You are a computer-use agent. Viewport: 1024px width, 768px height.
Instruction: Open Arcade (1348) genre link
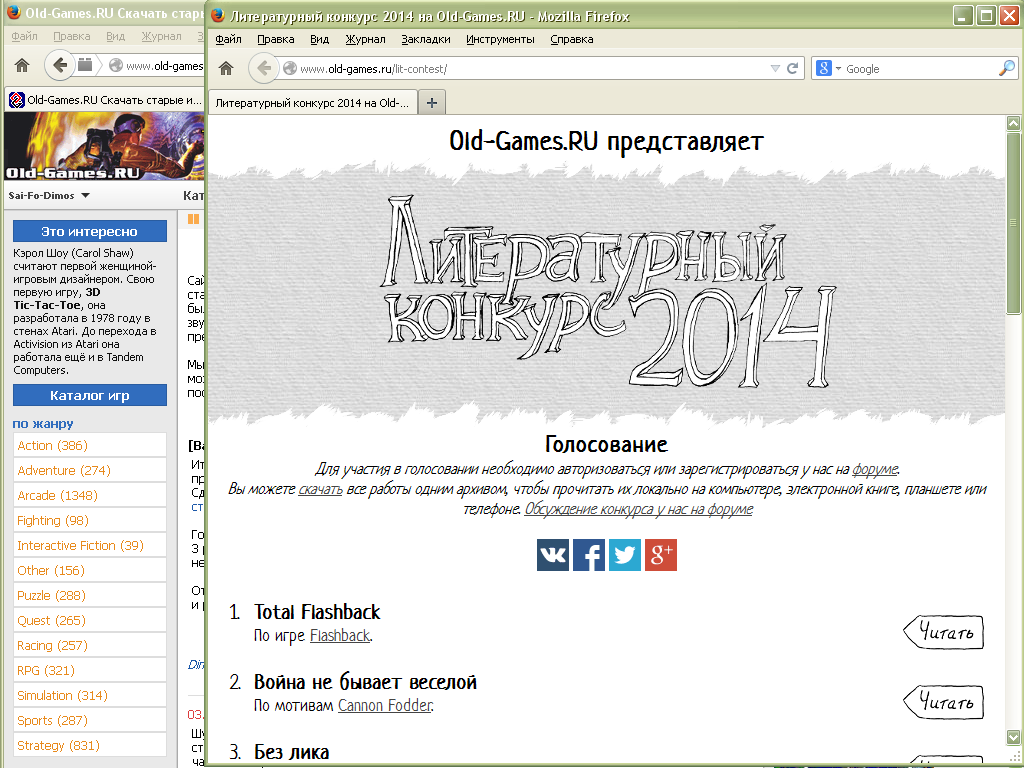click(x=57, y=495)
